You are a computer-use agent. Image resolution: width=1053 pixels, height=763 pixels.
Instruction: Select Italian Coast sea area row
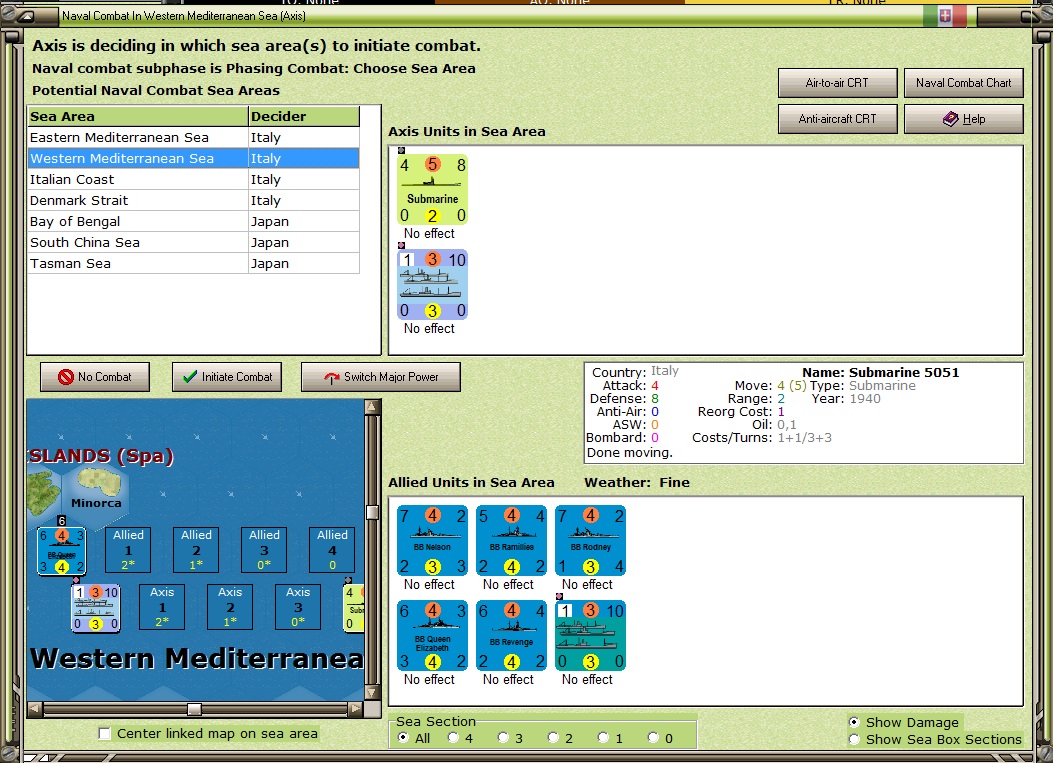point(193,179)
